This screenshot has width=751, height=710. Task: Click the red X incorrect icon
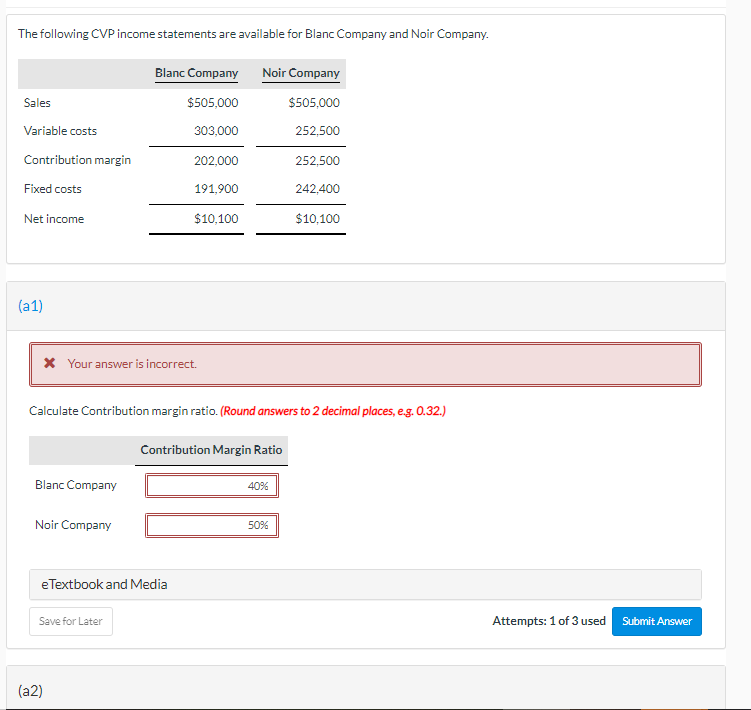point(49,363)
